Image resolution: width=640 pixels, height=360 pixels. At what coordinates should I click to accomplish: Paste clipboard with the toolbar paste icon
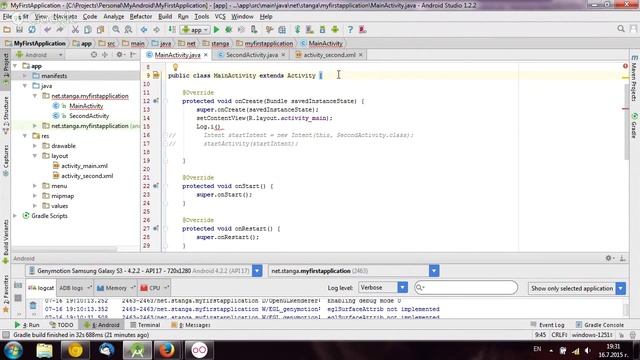tap(100, 29)
